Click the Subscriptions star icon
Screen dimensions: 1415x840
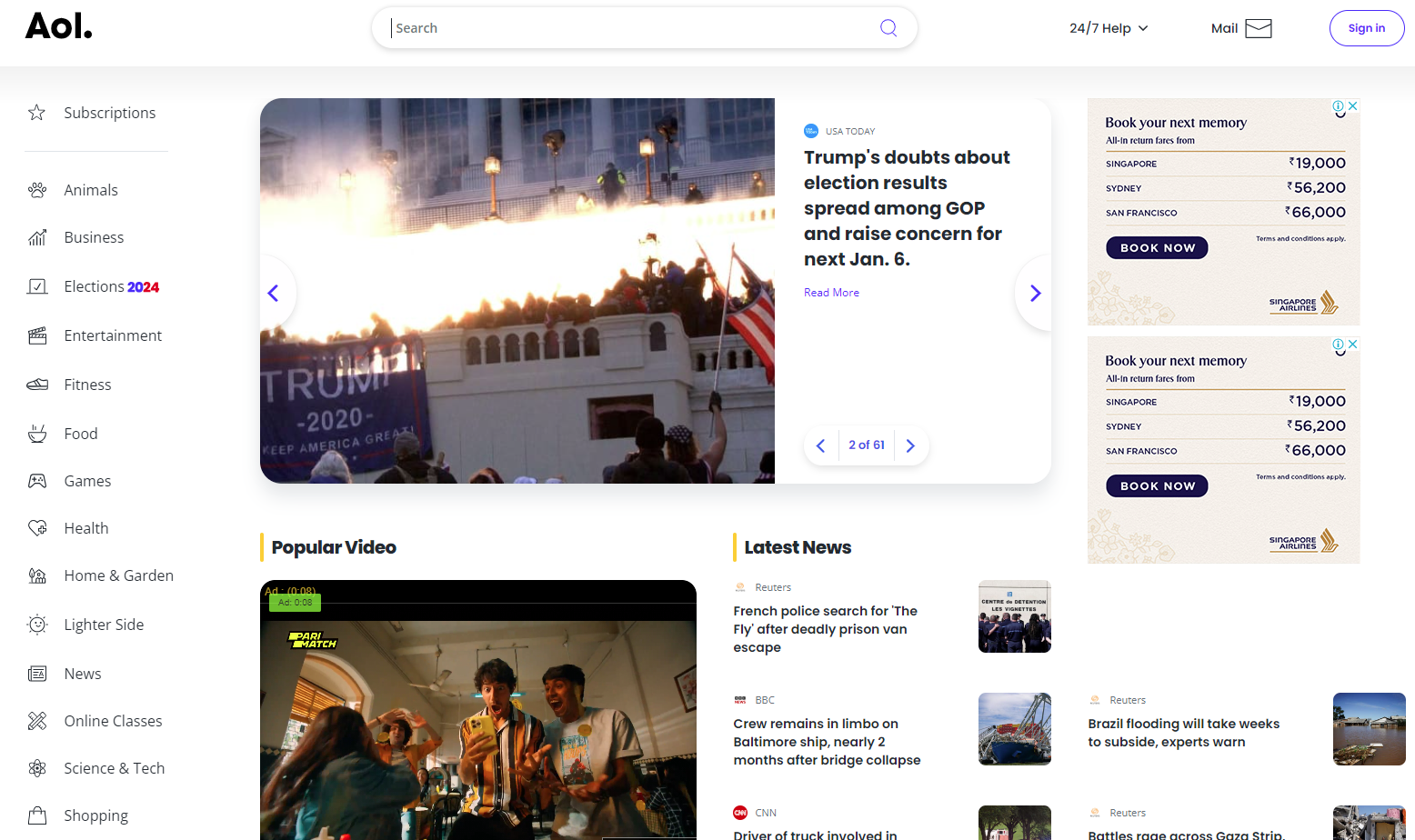(36, 113)
